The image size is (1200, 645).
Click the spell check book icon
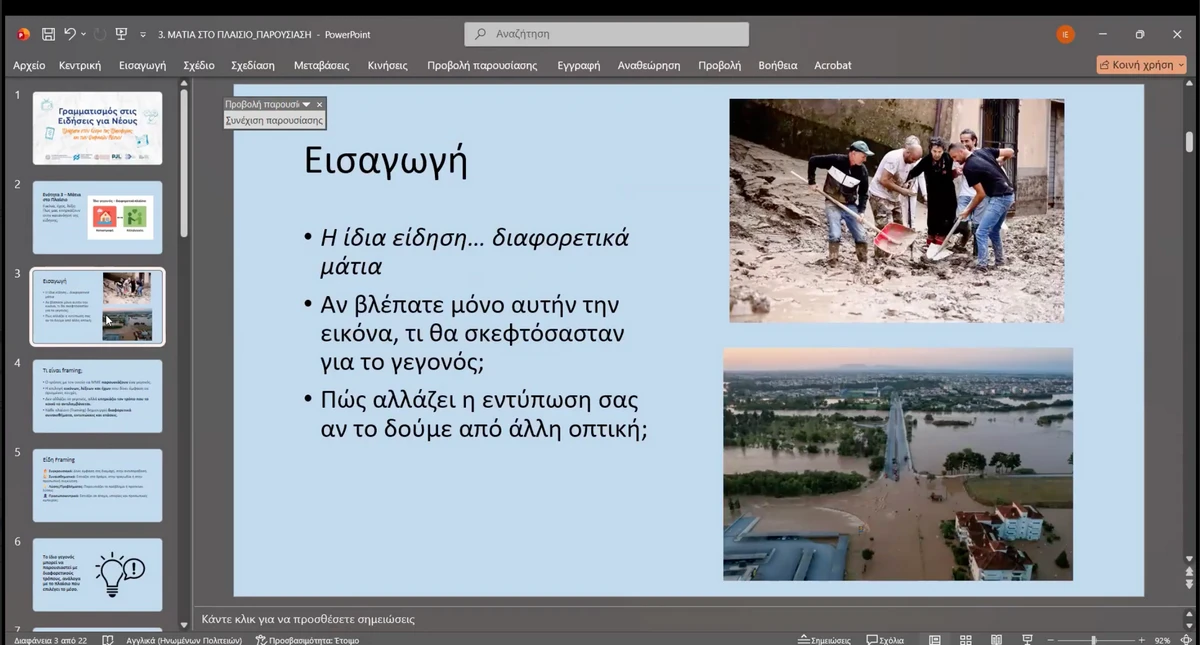click(108, 640)
